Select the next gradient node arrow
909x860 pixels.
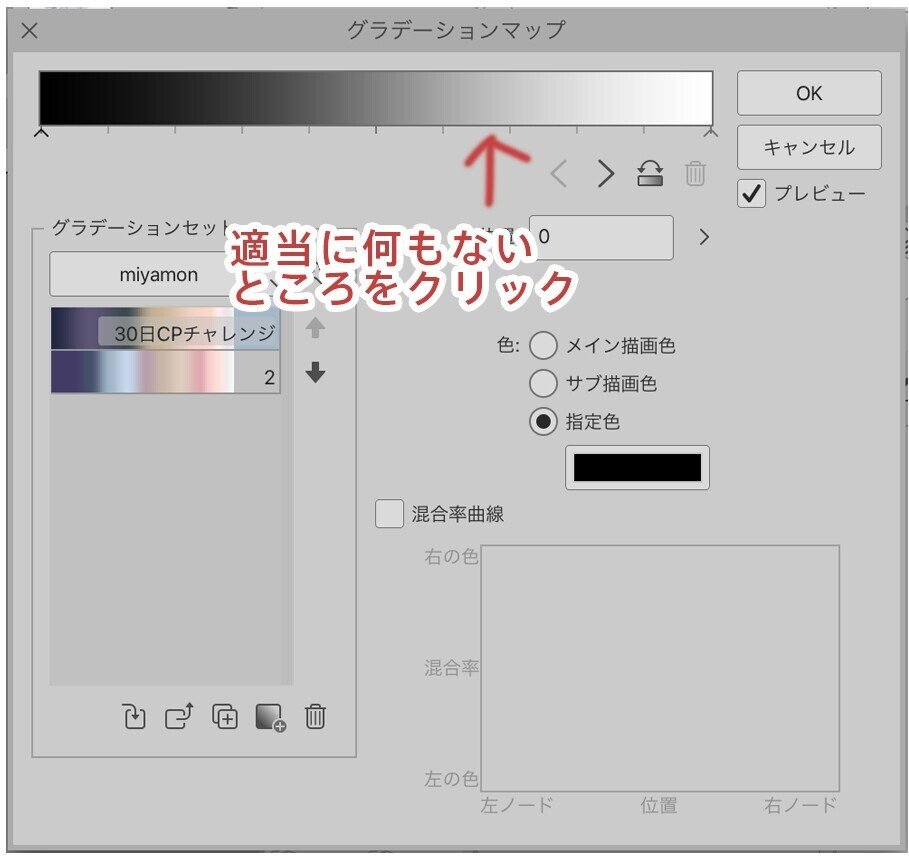point(604,174)
